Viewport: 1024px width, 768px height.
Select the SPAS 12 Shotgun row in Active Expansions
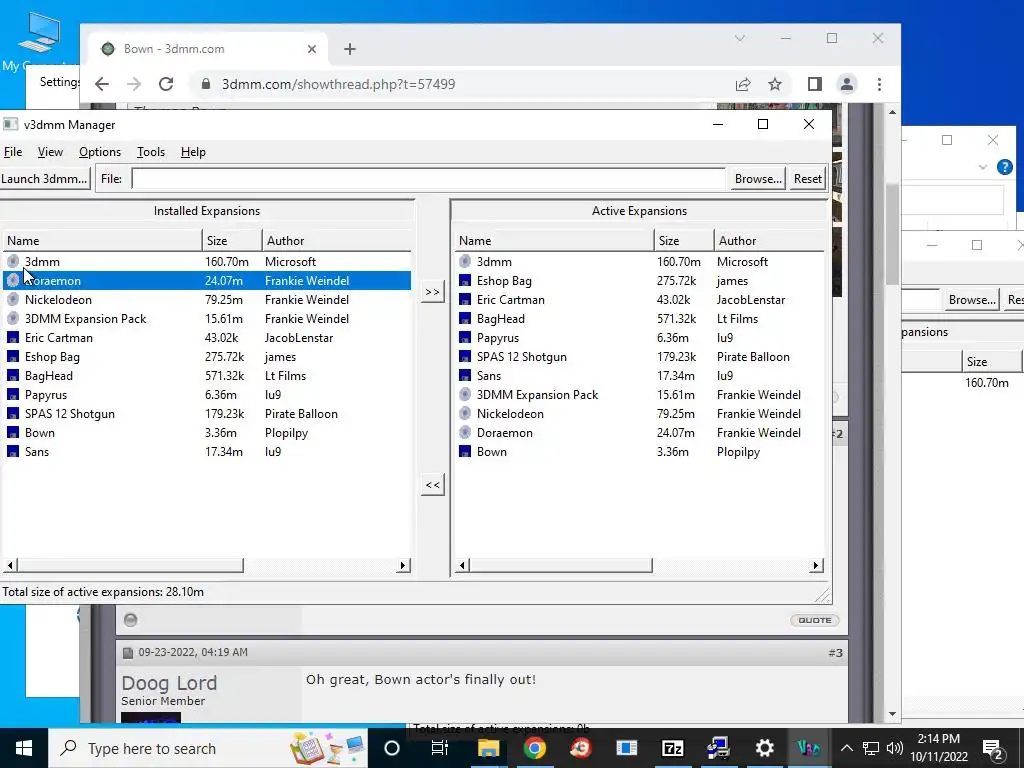pyautogui.click(x=639, y=357)
